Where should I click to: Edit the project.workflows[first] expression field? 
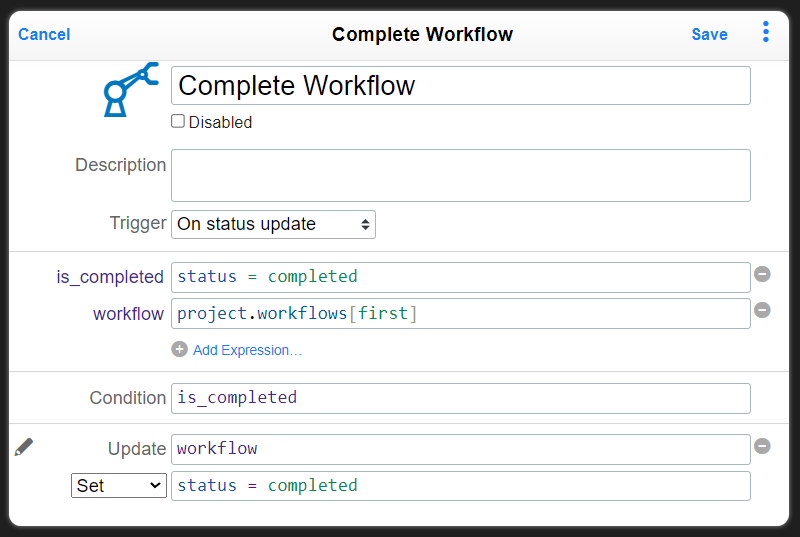461,314
